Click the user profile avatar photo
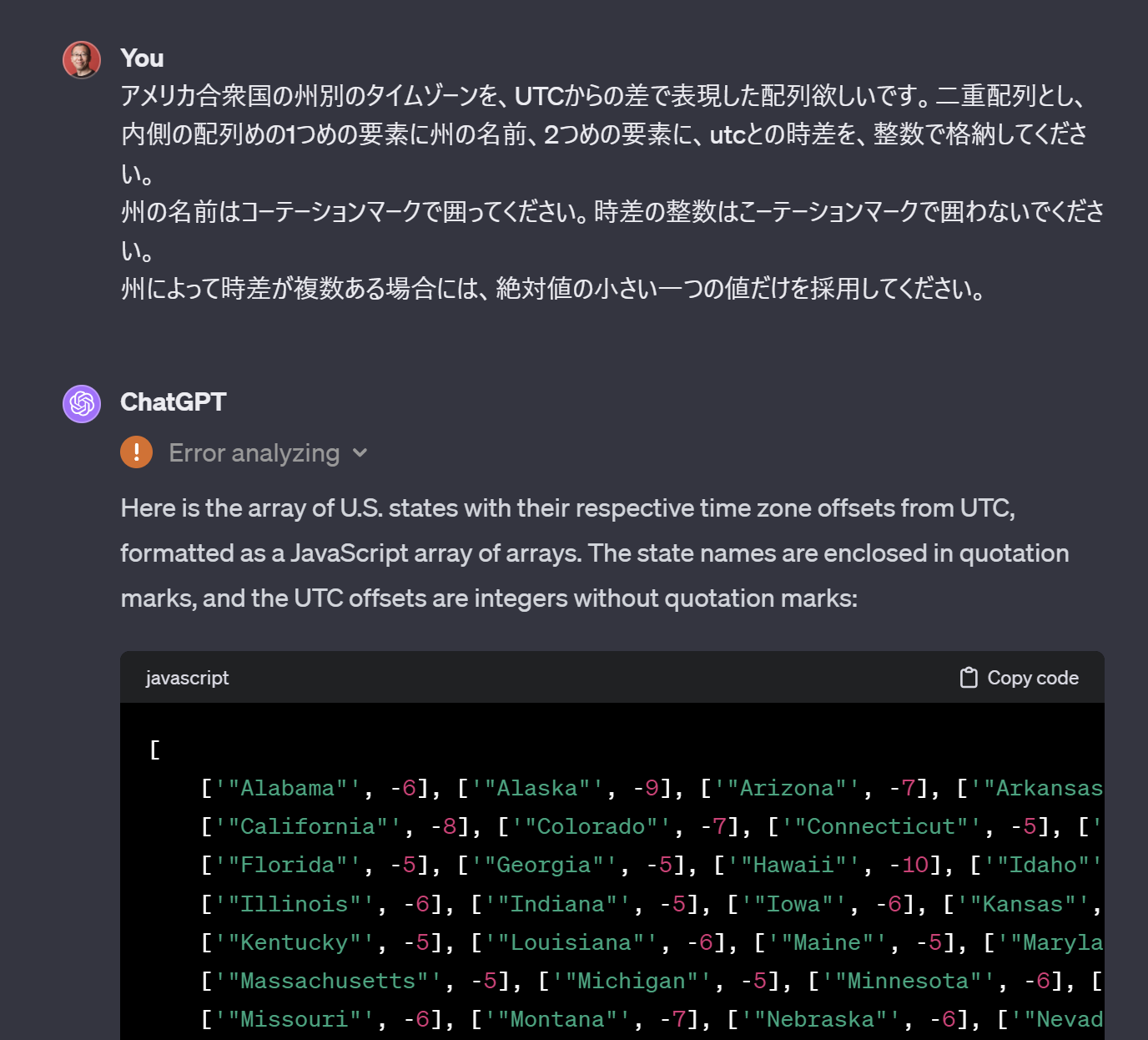 [x=82, y=60]
